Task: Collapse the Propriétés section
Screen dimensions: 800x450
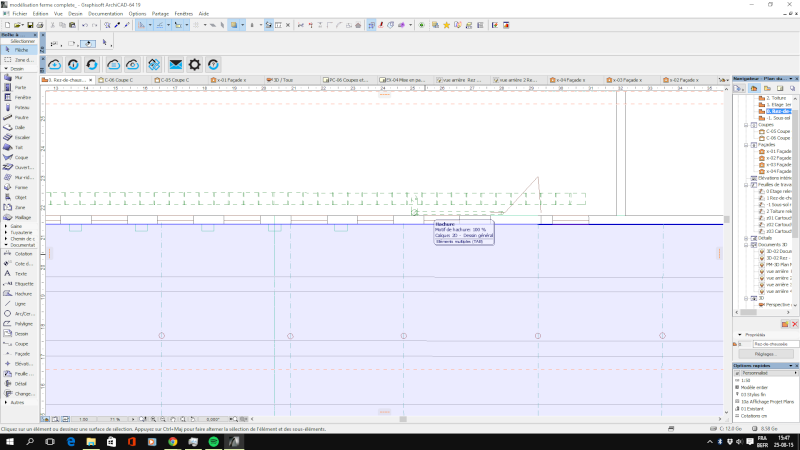Action: [740, 335]
